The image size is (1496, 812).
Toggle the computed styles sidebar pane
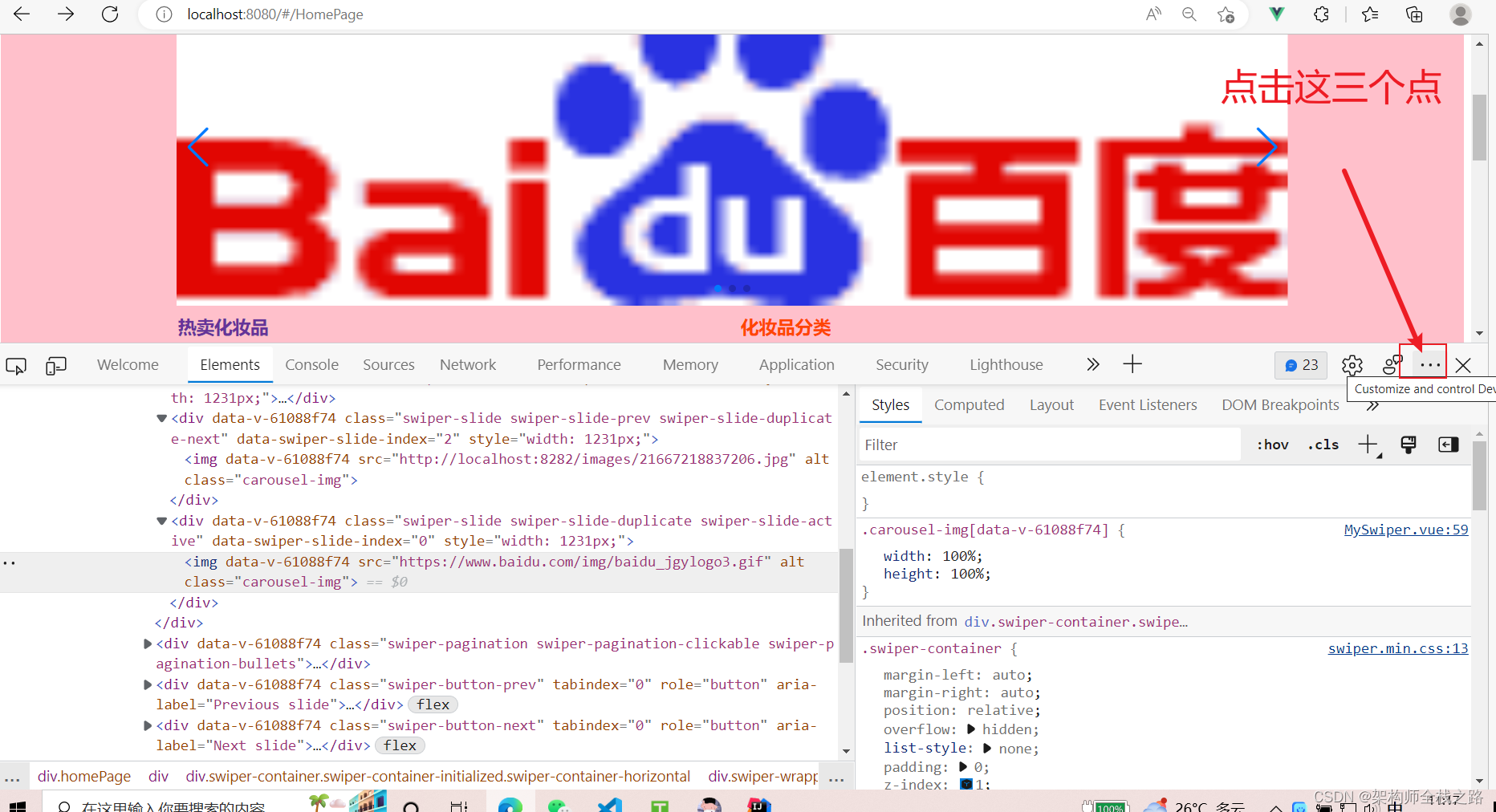pyautogui.click(x=1449, y=445)
